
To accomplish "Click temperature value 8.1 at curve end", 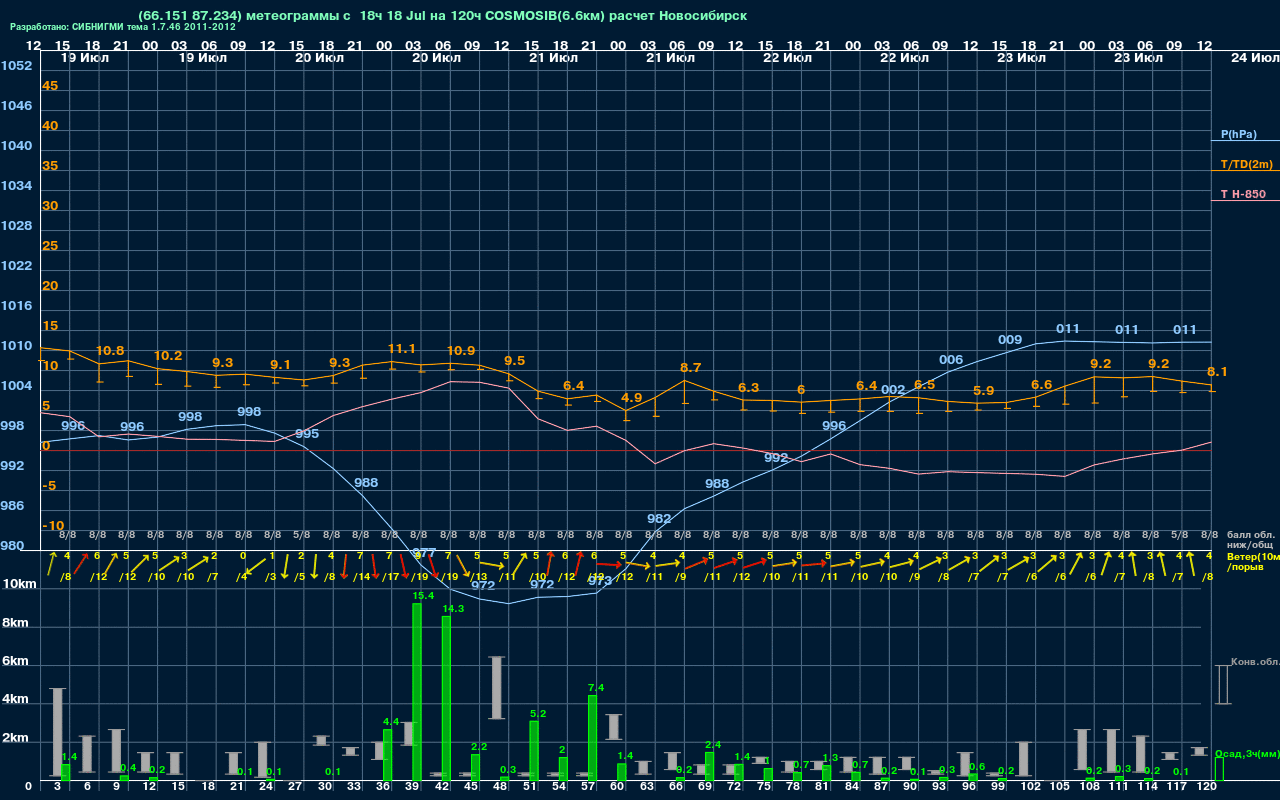I will 1217,372.
